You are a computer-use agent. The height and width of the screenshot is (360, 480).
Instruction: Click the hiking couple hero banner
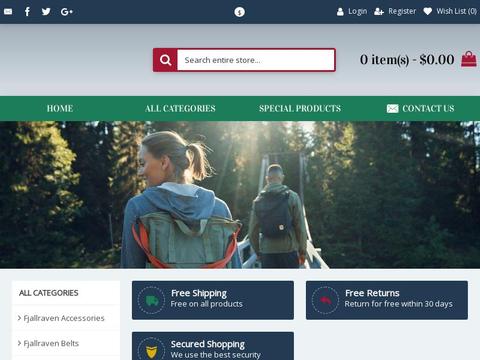click(x=240, y=195)
